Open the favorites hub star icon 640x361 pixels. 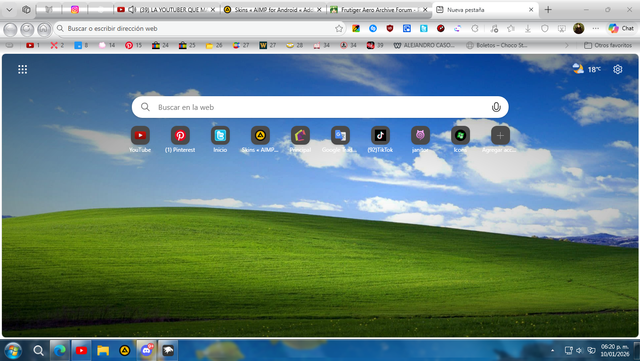pyautogui.click(x=511, y=29)
